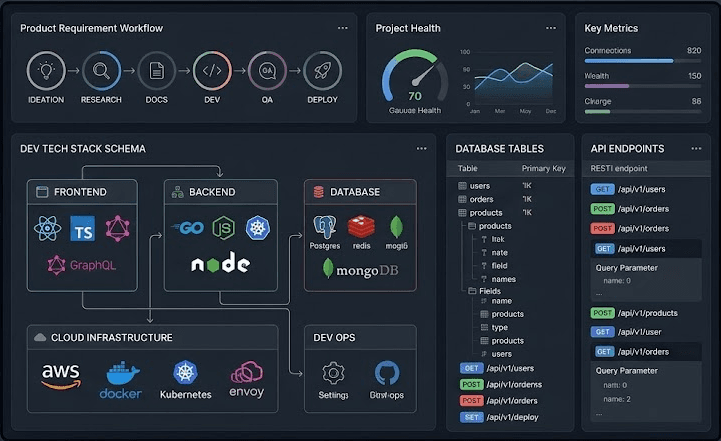Select the Postgres elephant icon
The width and height of the screenshot is (721, 441).
(325, 227)
